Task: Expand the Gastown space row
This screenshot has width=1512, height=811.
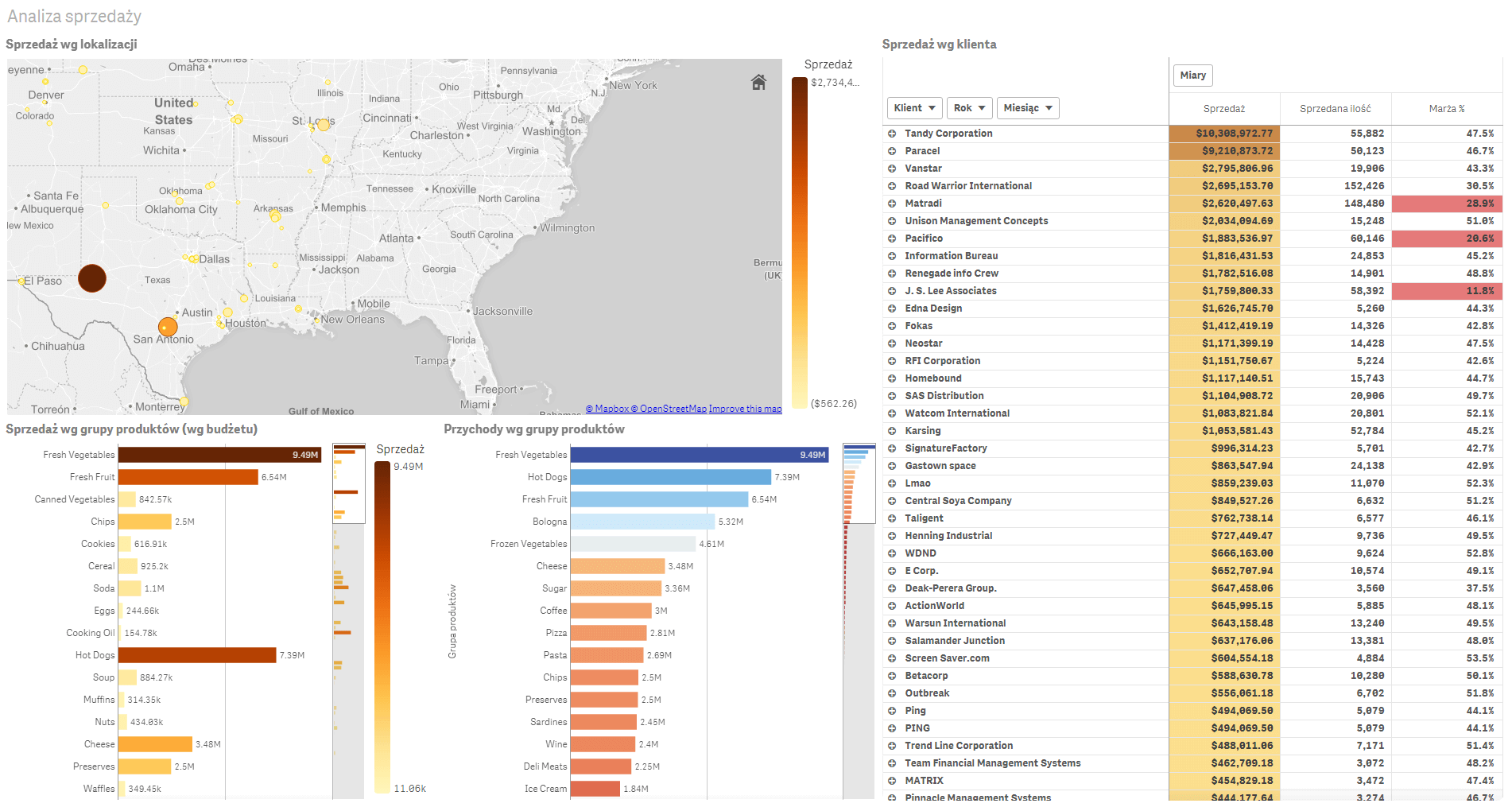Action: pyautogui.click(x=892, y=466)
